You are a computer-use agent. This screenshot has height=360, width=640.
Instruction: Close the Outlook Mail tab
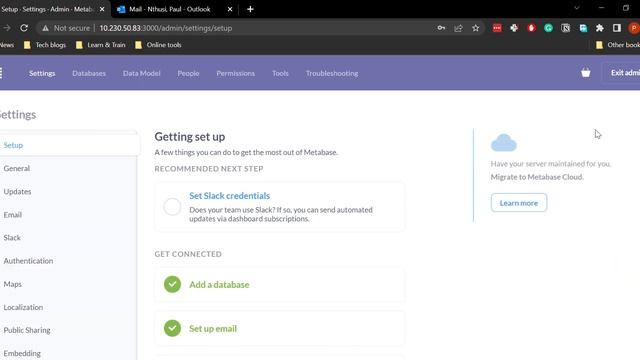(x=230, y=9)
